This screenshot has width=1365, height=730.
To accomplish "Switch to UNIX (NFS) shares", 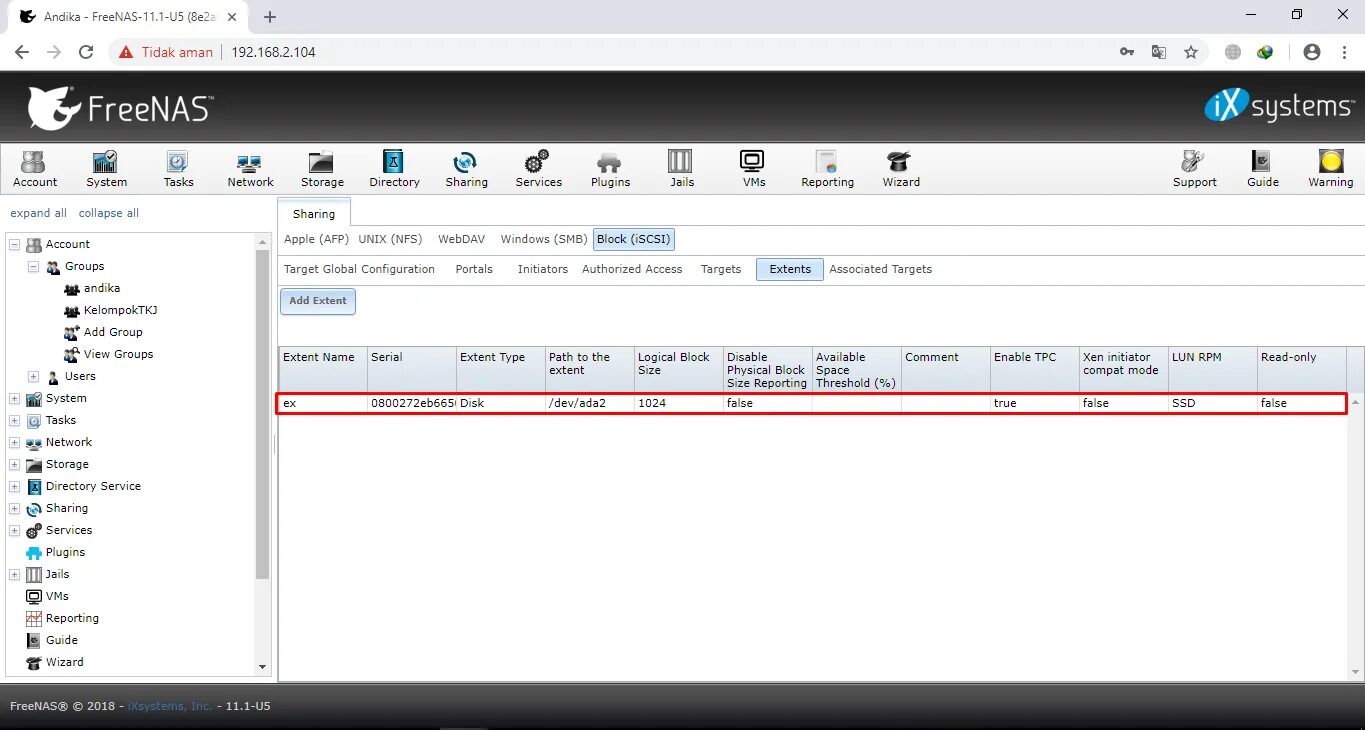I will point(390,239).
